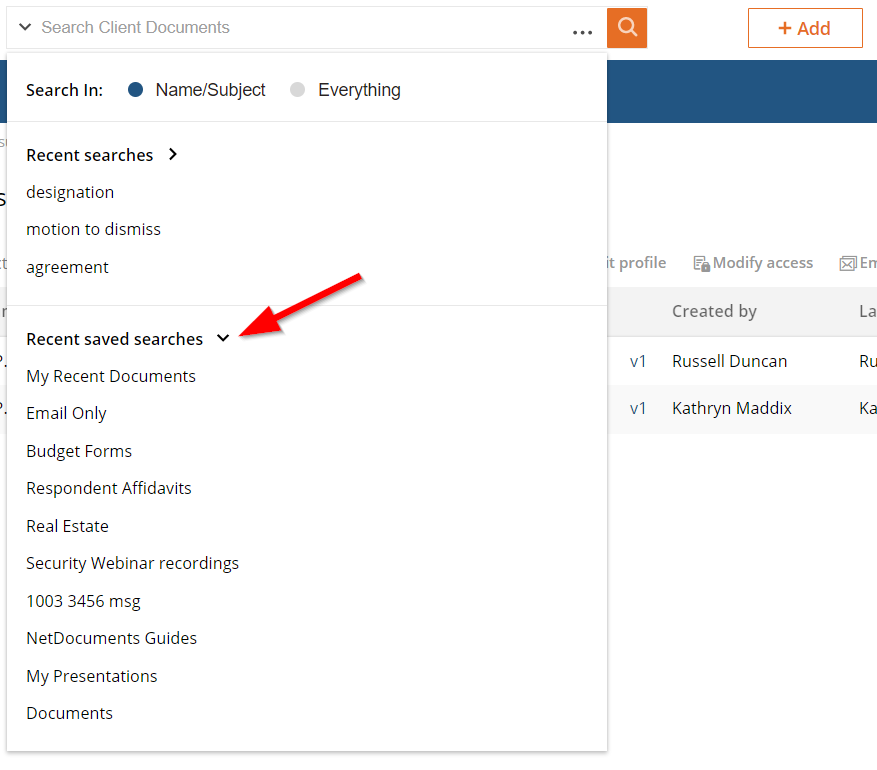
Task: Open saved search Email Only
Action: click(66, 413)
